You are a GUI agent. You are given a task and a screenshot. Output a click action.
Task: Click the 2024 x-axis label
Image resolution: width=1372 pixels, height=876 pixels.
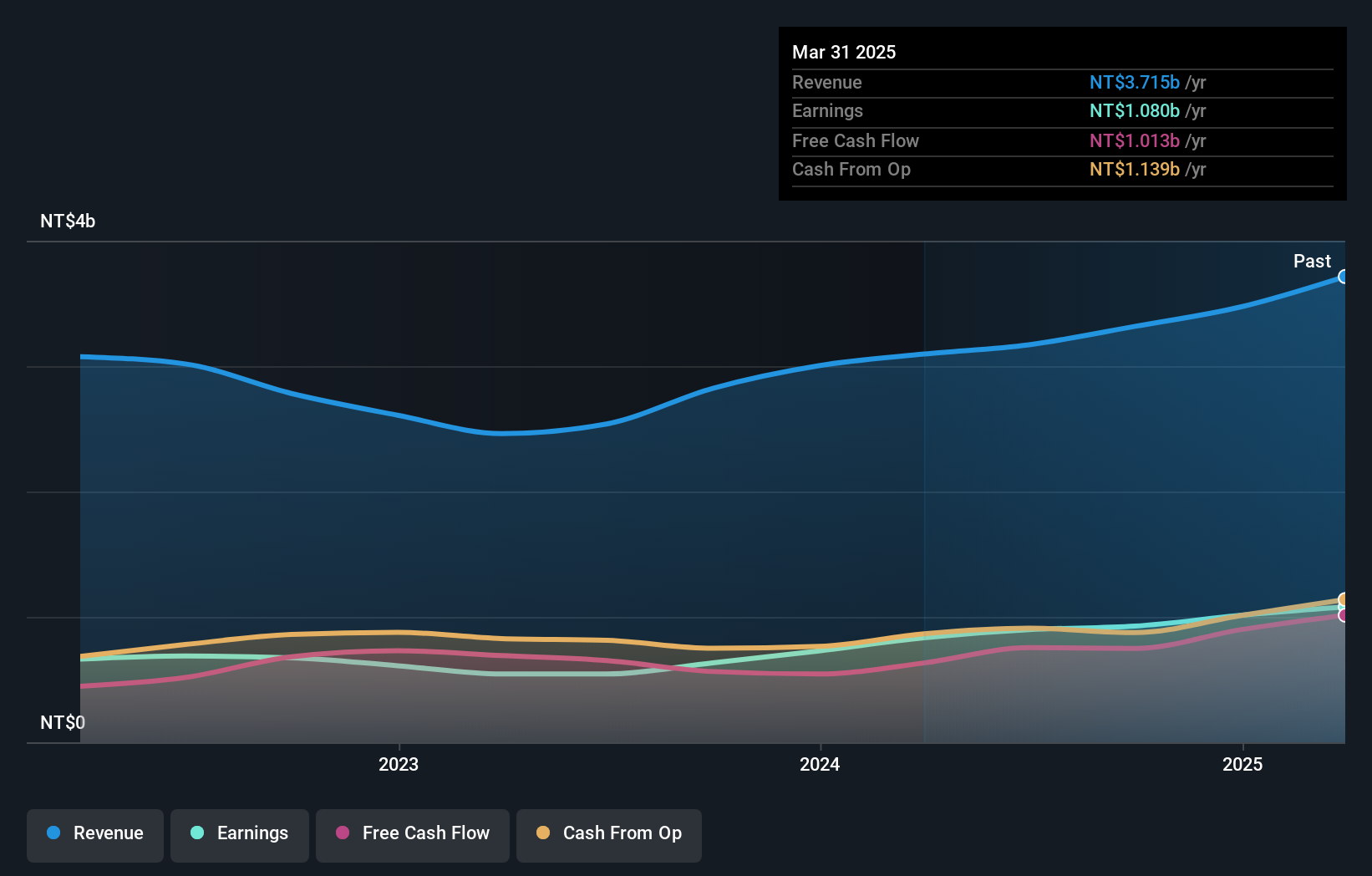pos(820,764)
